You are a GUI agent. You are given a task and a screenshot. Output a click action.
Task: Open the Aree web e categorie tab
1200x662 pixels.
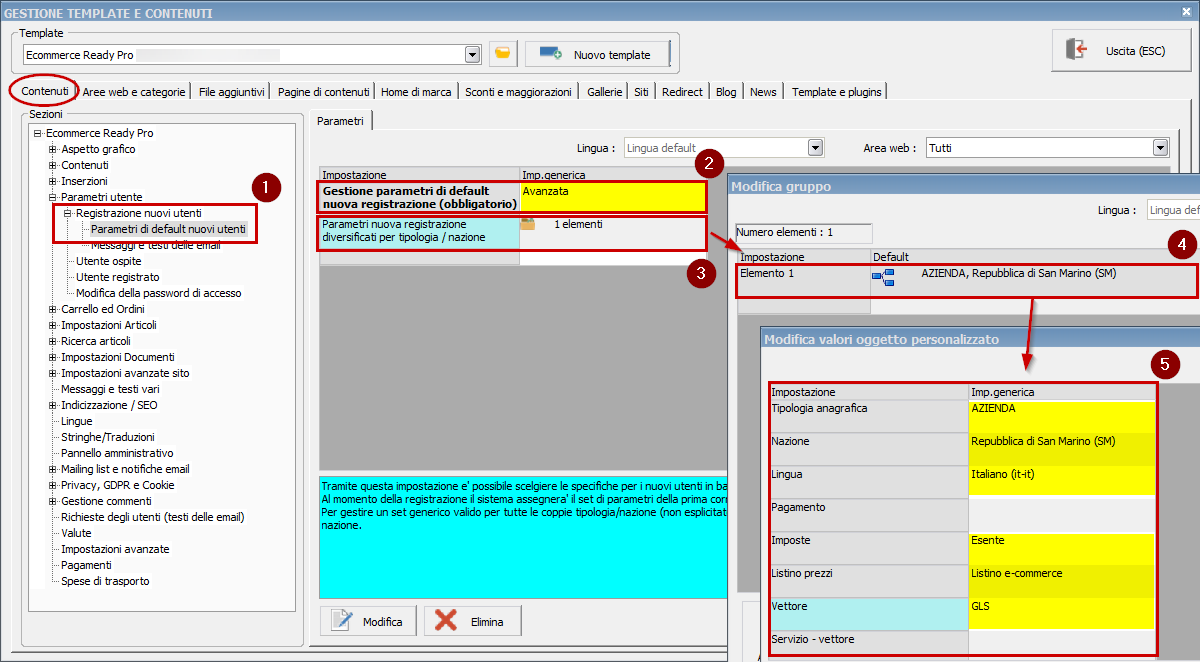click(134, 92)
